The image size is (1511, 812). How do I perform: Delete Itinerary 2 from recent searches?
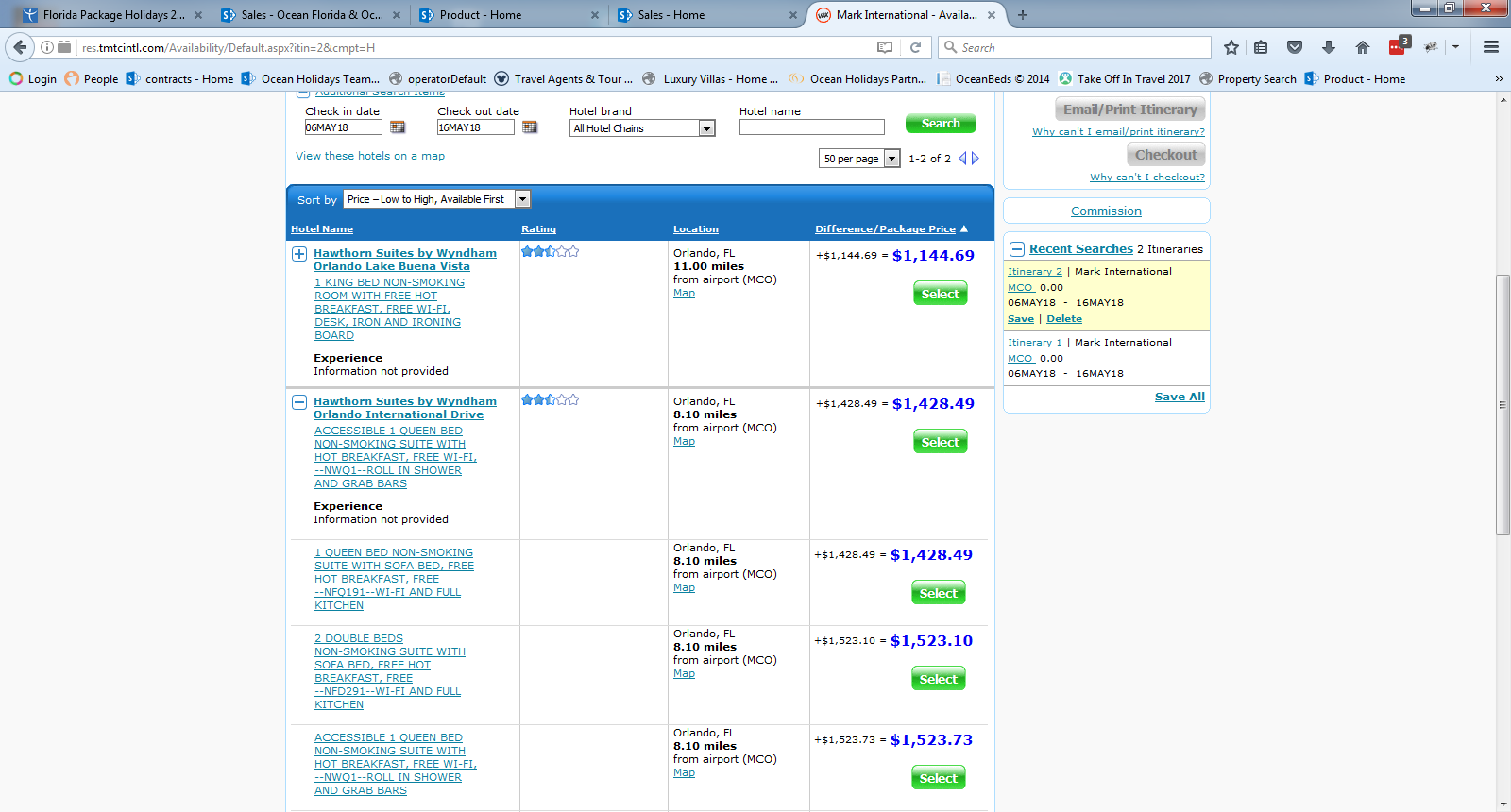point(1064,319)
